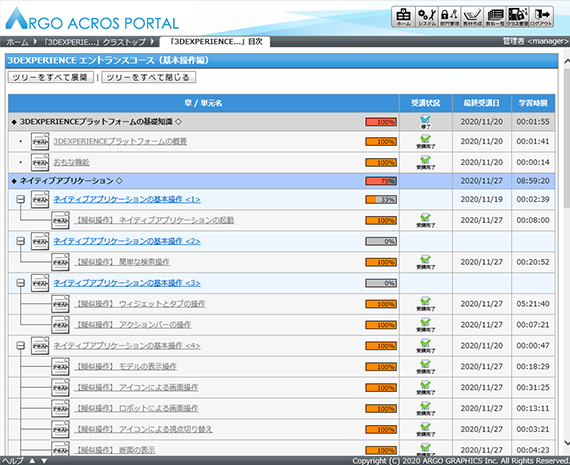The image size is (570, 465).
Task: Open the クラス管理 class management icon
Action: coord(518,17)
